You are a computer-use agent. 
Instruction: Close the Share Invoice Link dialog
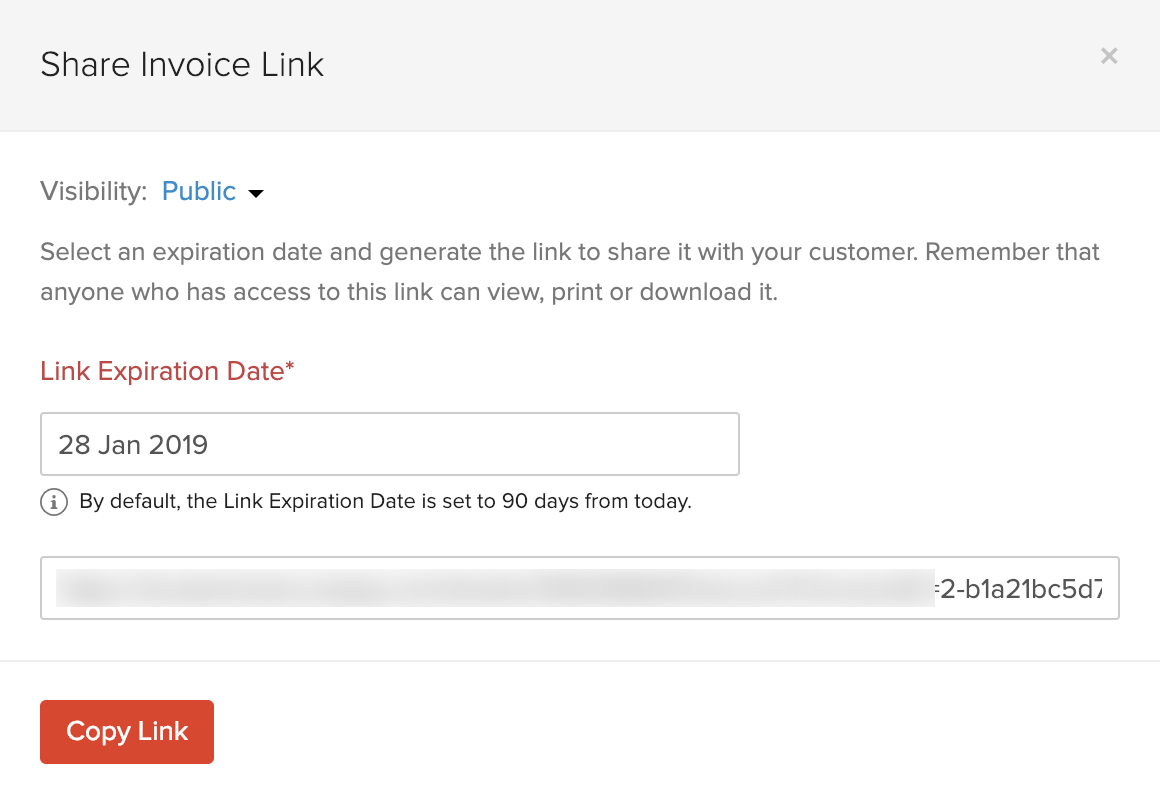click(x=1108, y=57)
